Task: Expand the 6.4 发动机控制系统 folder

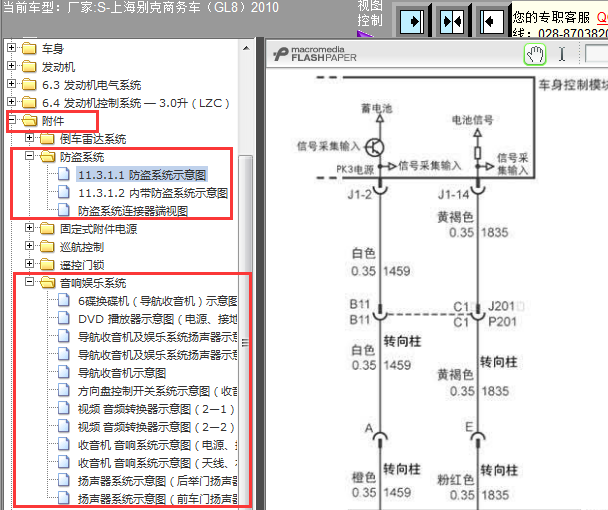Action: point(11,102)
